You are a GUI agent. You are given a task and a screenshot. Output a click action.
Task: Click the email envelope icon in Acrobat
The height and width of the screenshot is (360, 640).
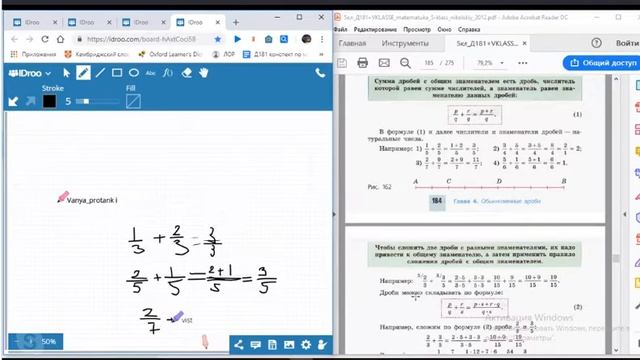point(384,63)
